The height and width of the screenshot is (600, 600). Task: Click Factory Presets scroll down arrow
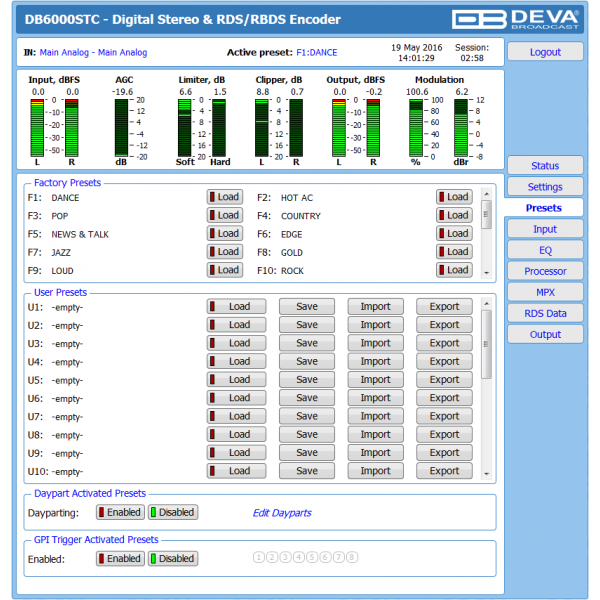click(x=486, y=273)
